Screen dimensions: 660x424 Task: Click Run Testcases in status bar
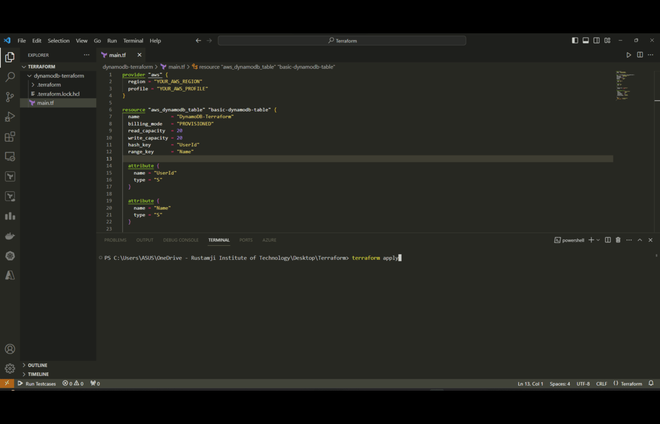coord(38,384)
